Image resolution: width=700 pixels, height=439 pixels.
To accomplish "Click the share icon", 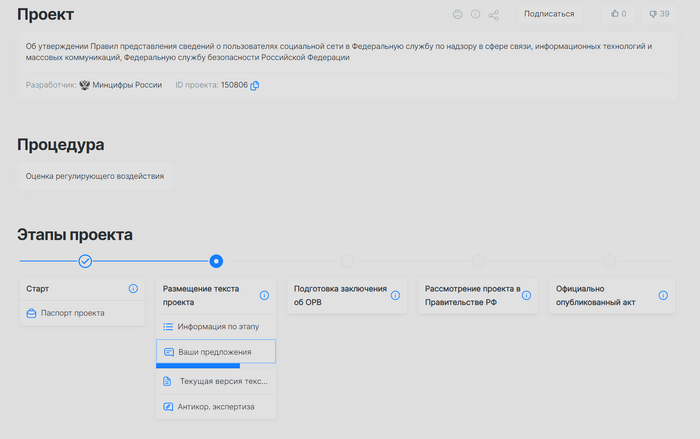I will point(494,15).
